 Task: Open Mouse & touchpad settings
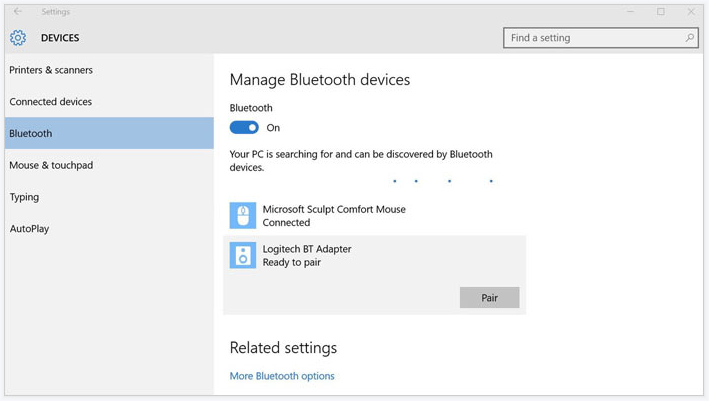click(x=51, y=165)
